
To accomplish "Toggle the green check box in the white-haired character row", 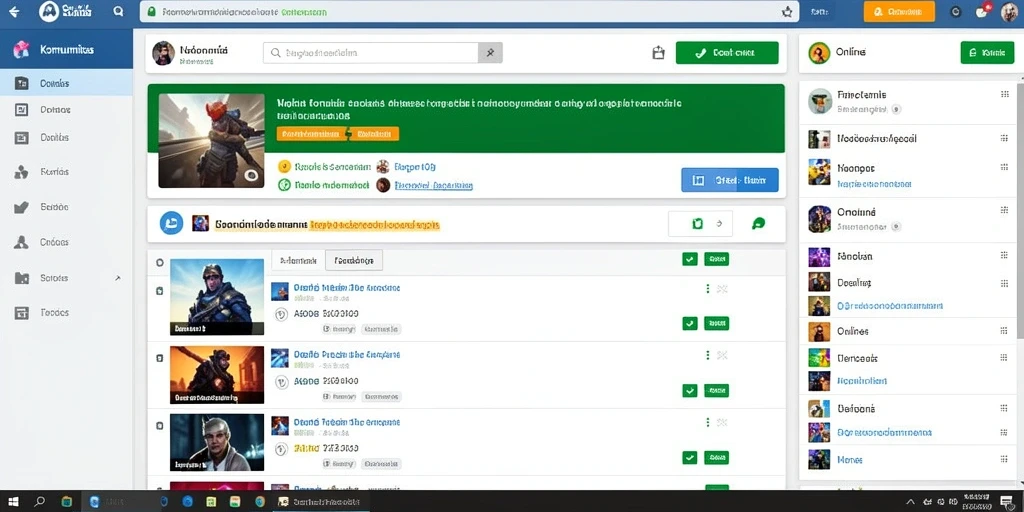I will pos(690,458).
